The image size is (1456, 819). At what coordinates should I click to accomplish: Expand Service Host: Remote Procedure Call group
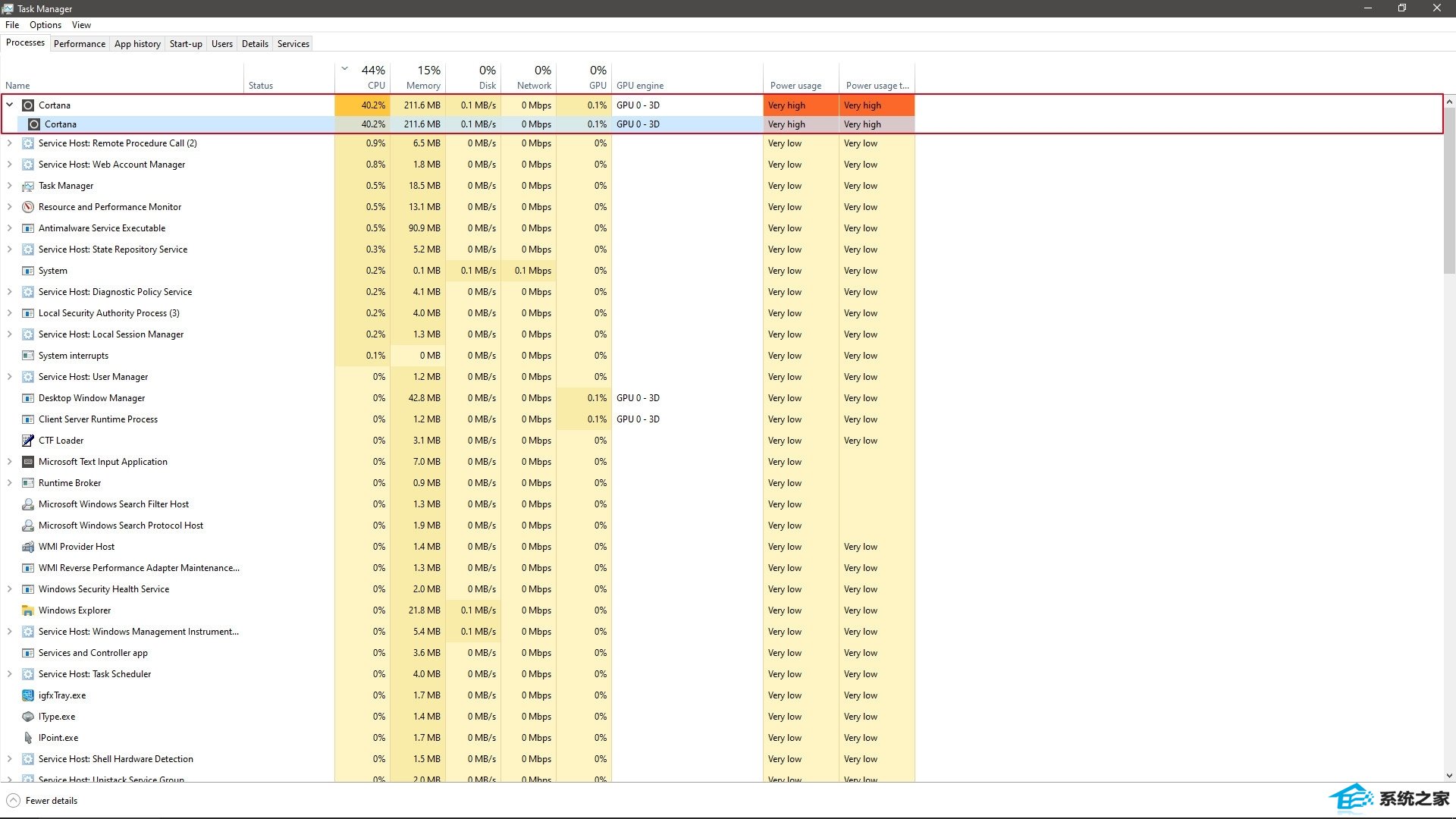pyautogui.click(x=10, y=143)
